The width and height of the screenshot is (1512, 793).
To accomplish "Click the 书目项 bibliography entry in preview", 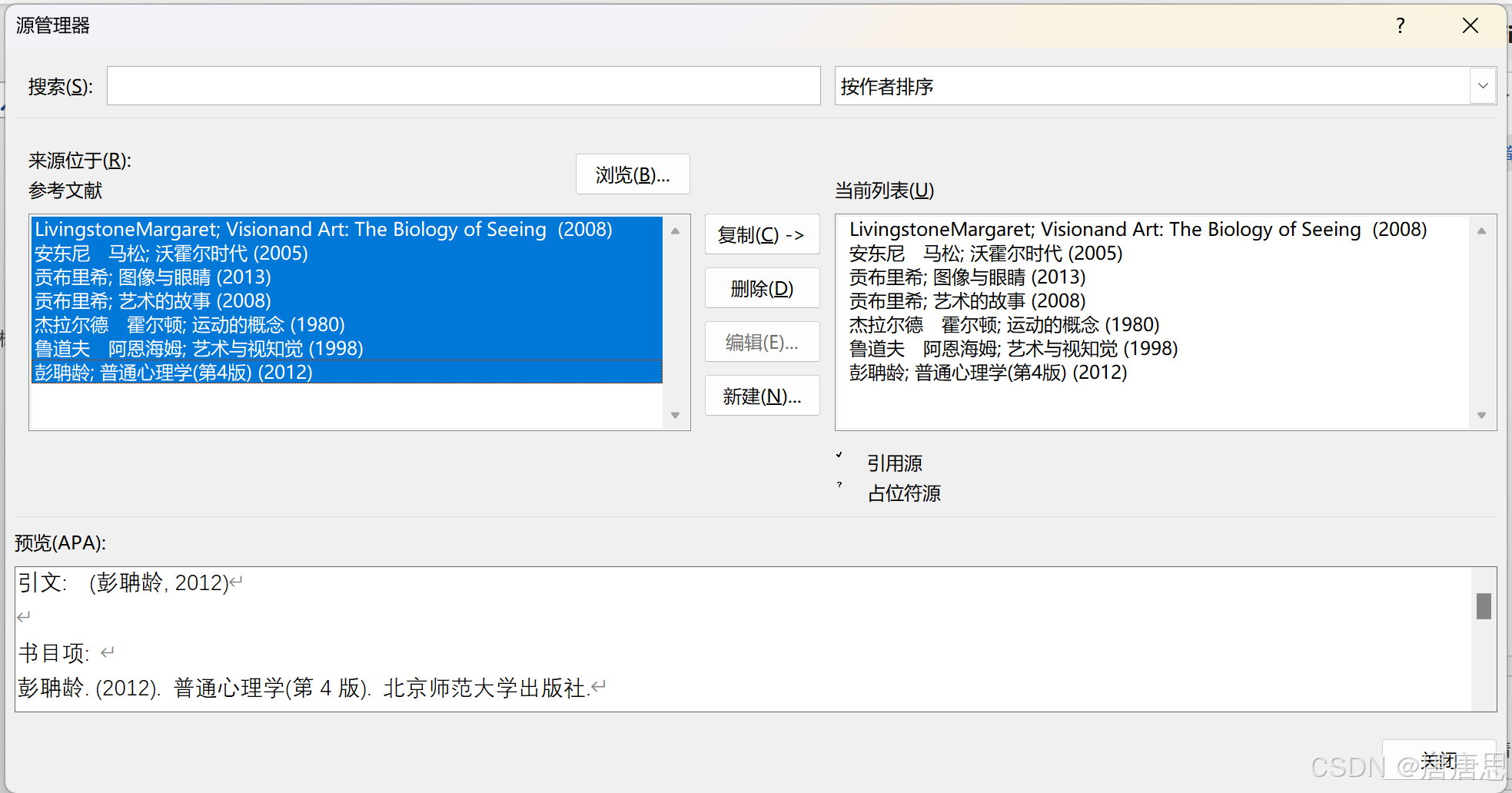I will (x=304, y=688).
